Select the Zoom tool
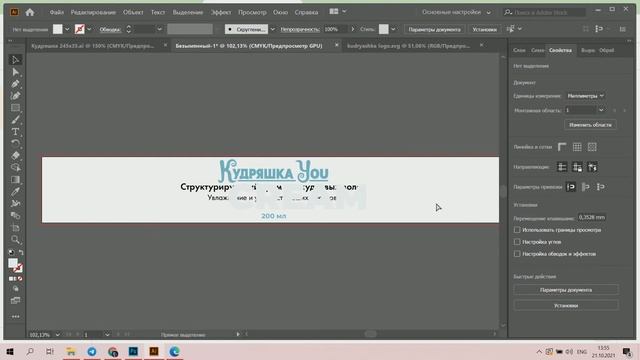 point(15,240)
